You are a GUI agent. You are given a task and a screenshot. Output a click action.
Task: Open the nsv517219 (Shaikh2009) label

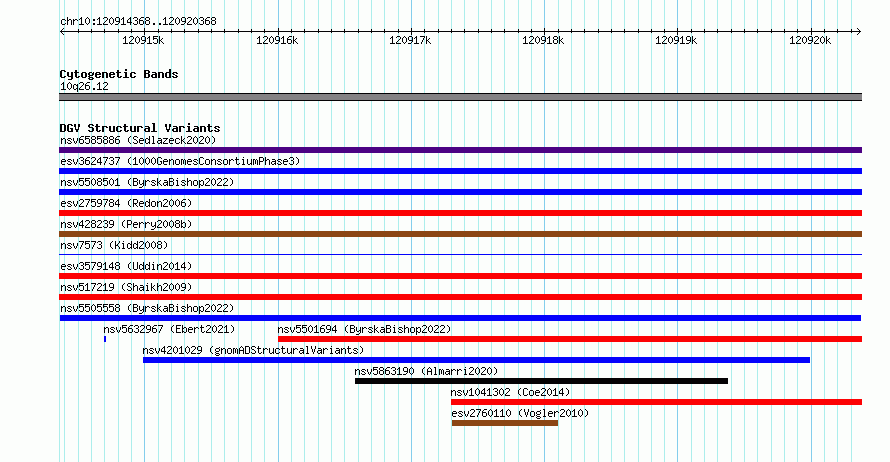point(126,287)
